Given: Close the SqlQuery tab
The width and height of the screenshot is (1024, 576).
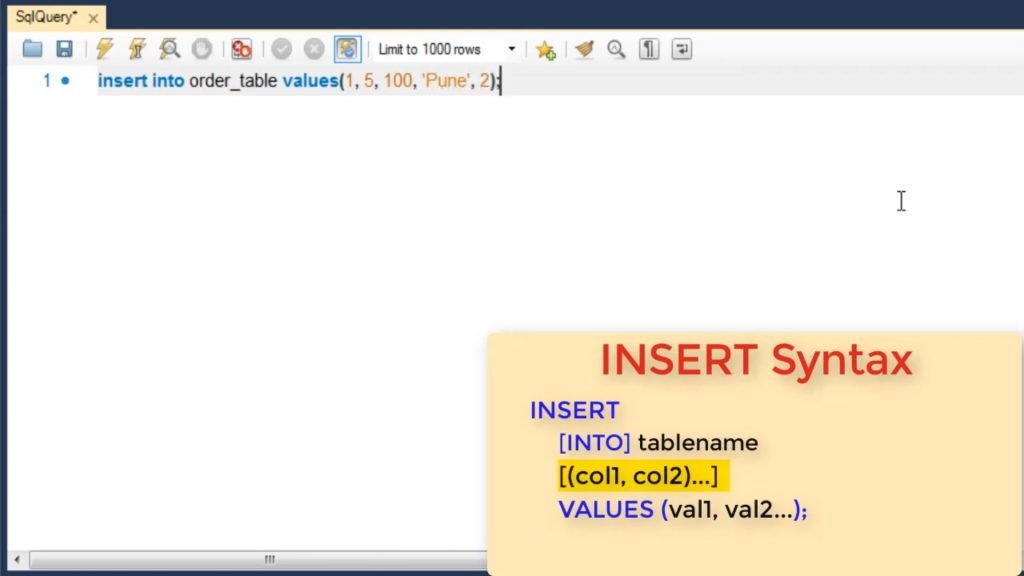Looking at the screenshot, I should point(93,18).
